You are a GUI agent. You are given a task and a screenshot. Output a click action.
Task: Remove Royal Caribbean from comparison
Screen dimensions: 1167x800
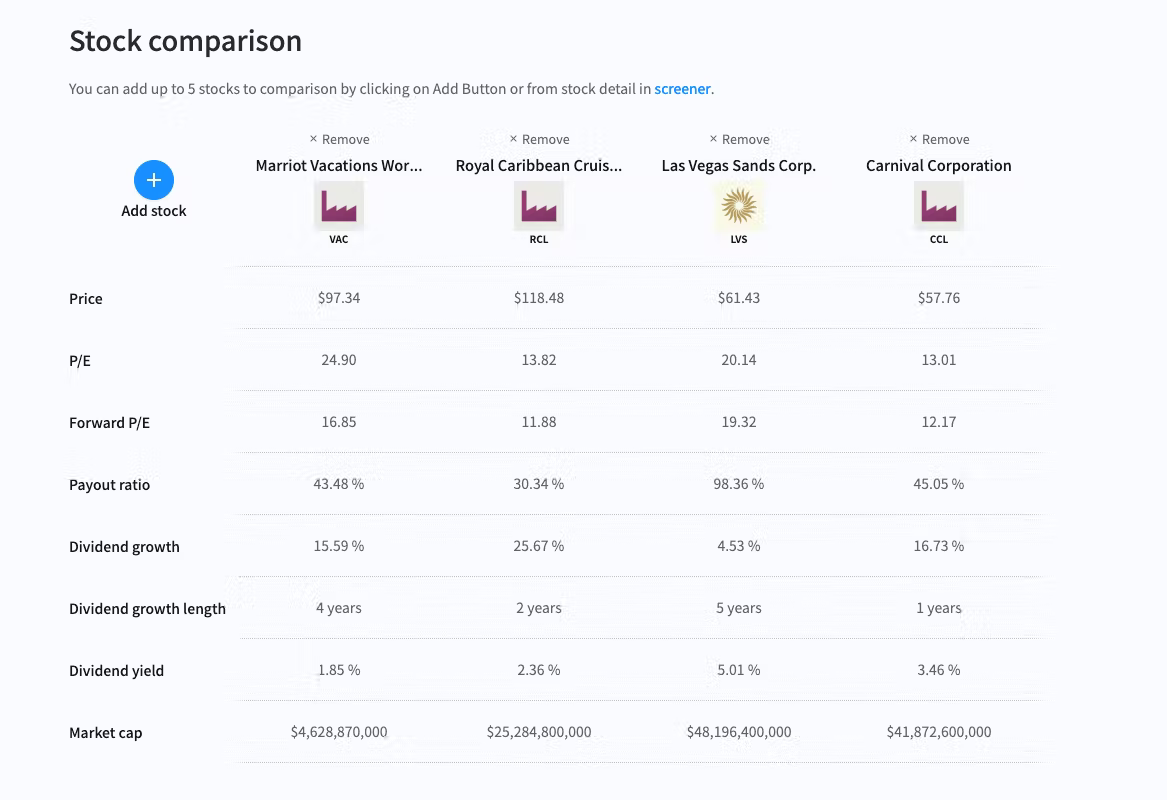pos(539,140)
